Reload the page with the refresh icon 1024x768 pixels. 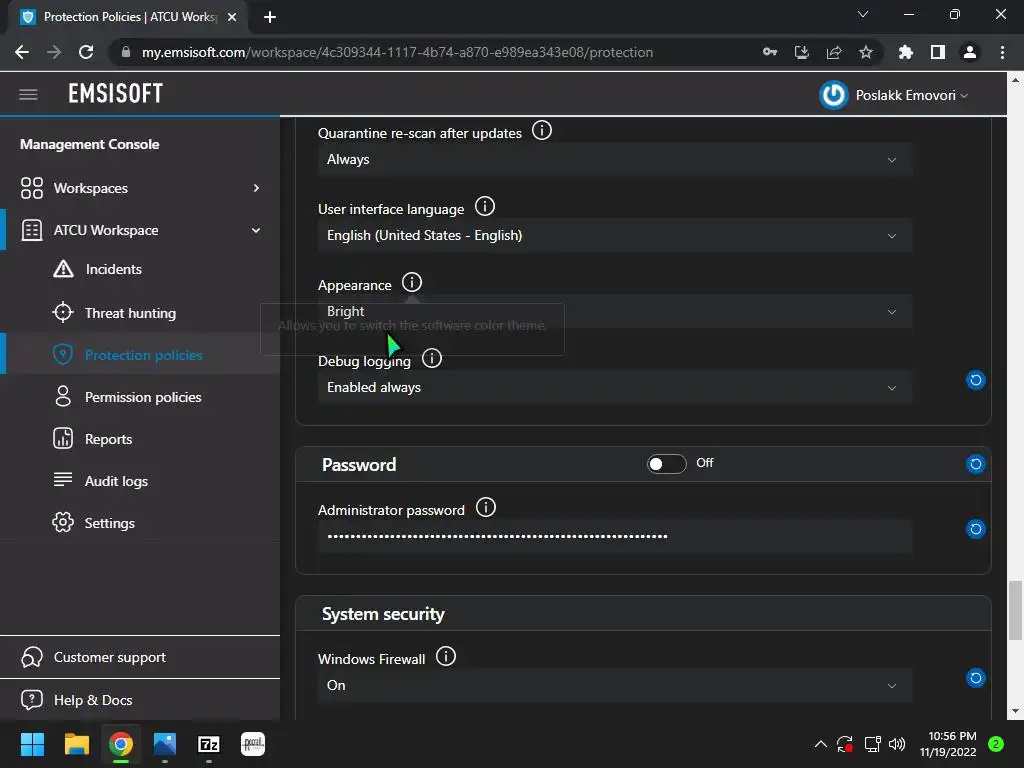click(86, 52)
